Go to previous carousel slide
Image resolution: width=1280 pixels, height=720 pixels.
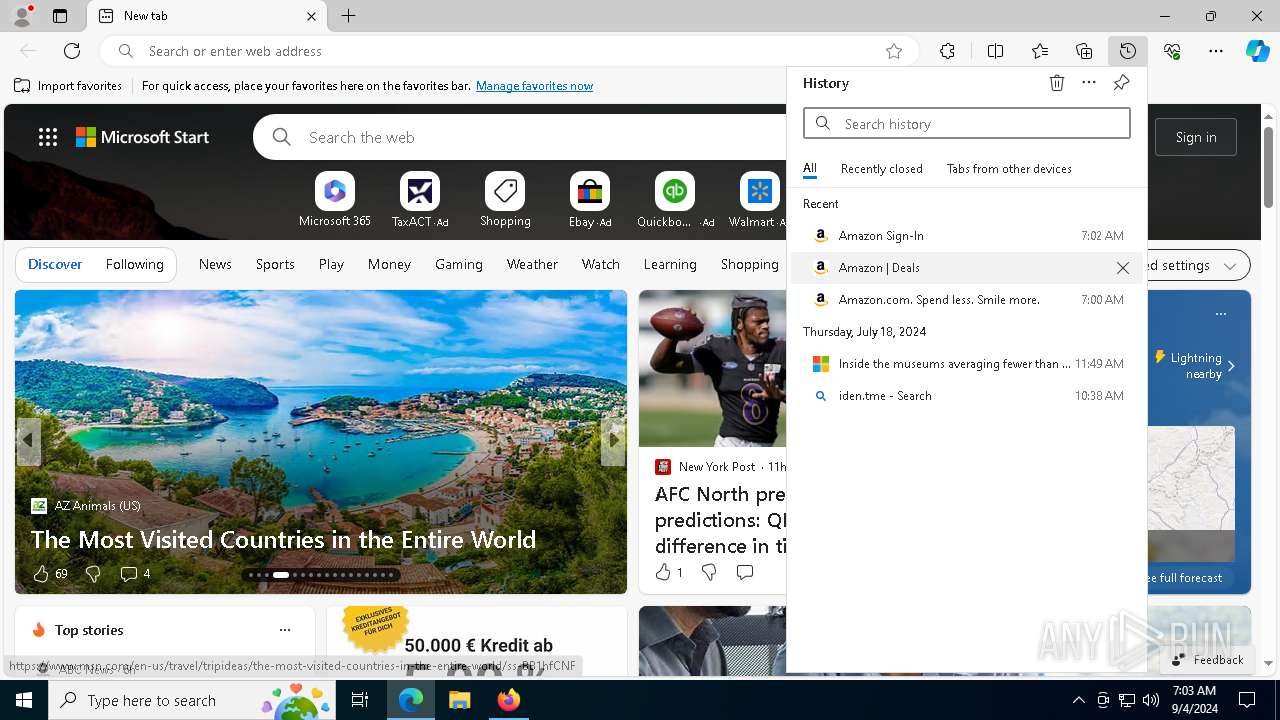[28, 440]
